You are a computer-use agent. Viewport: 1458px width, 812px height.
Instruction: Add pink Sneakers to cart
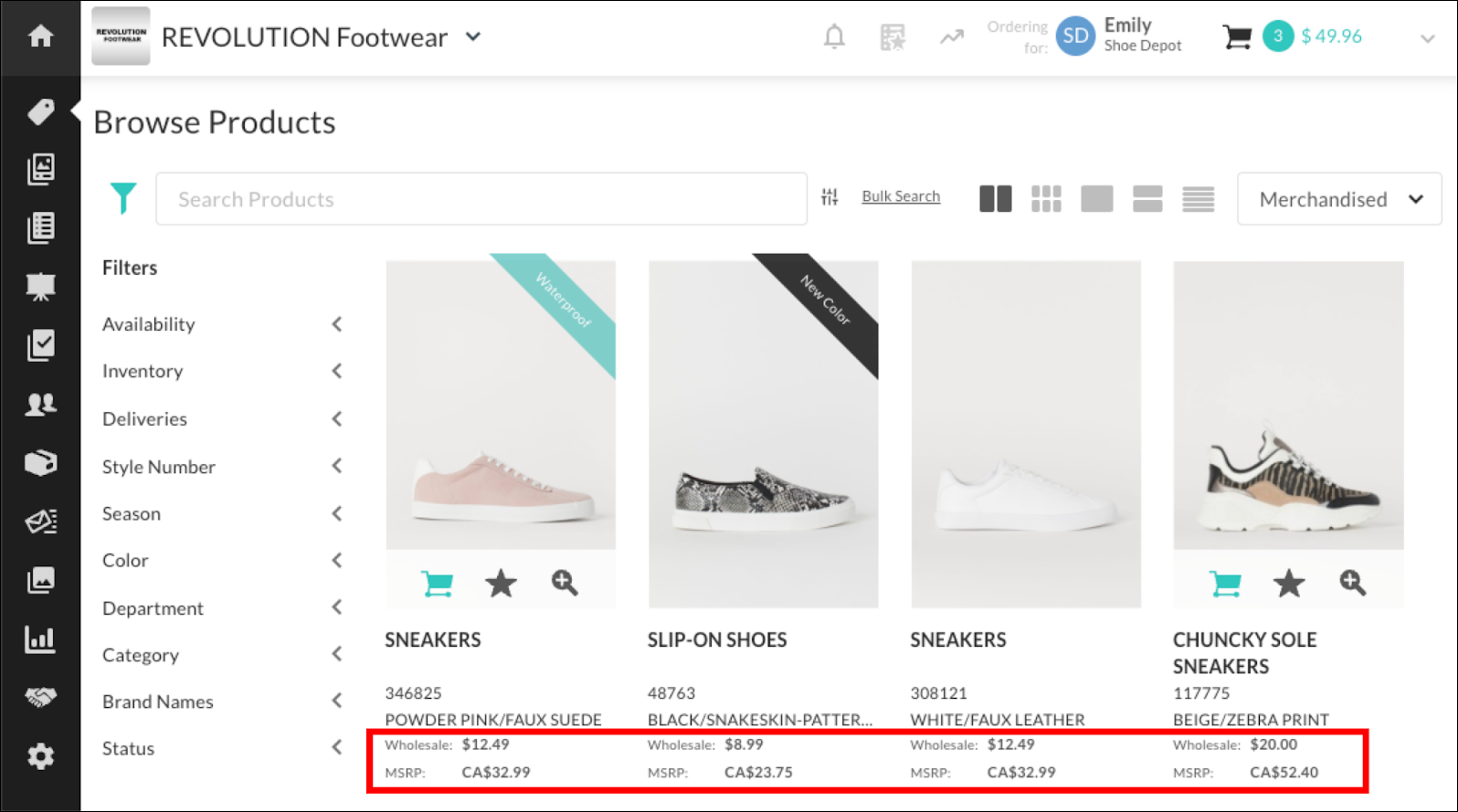pos(438,583)
